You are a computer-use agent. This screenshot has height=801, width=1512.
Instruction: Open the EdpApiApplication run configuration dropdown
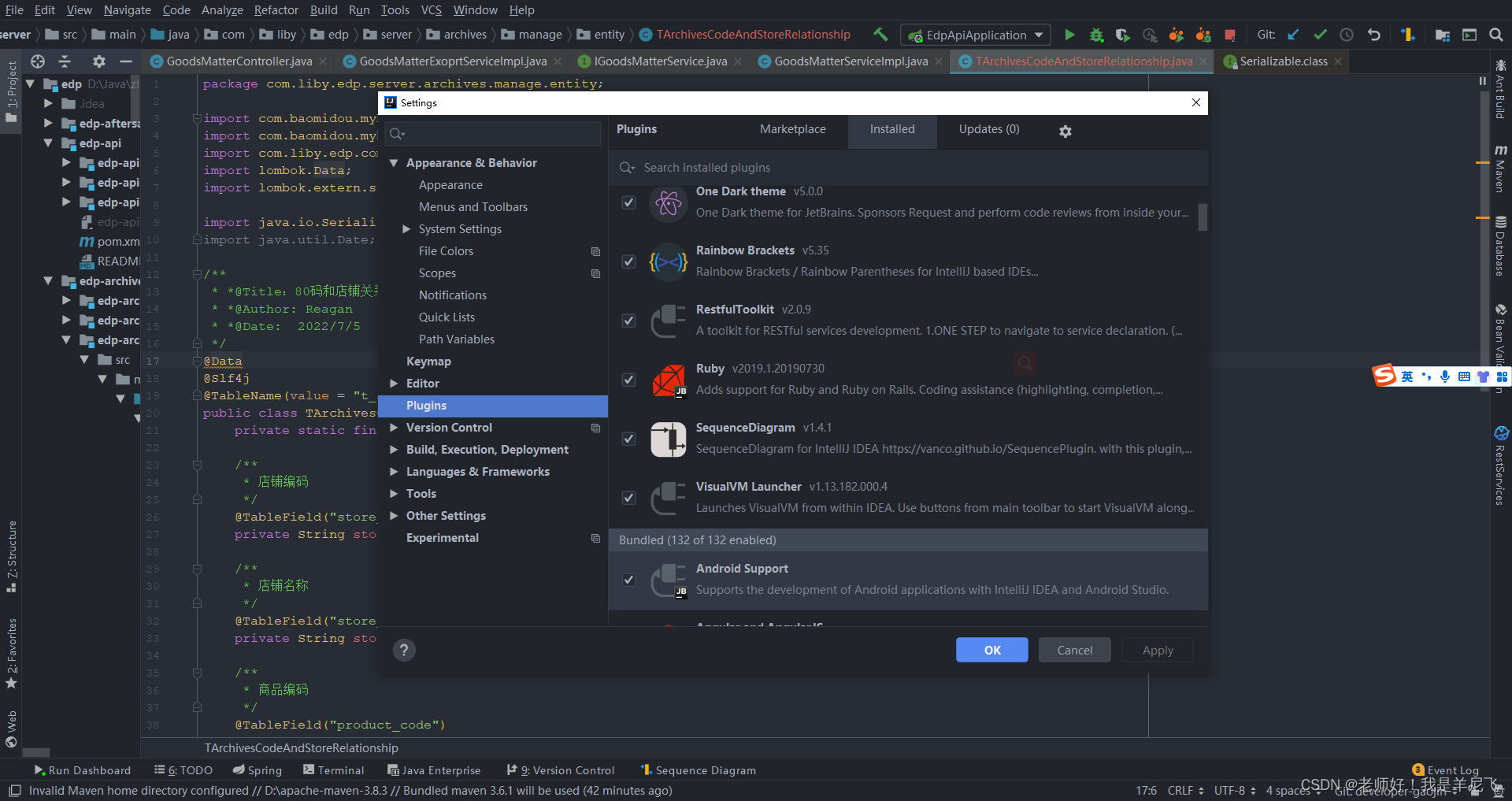pyautogui.click(x=976, y=35)
